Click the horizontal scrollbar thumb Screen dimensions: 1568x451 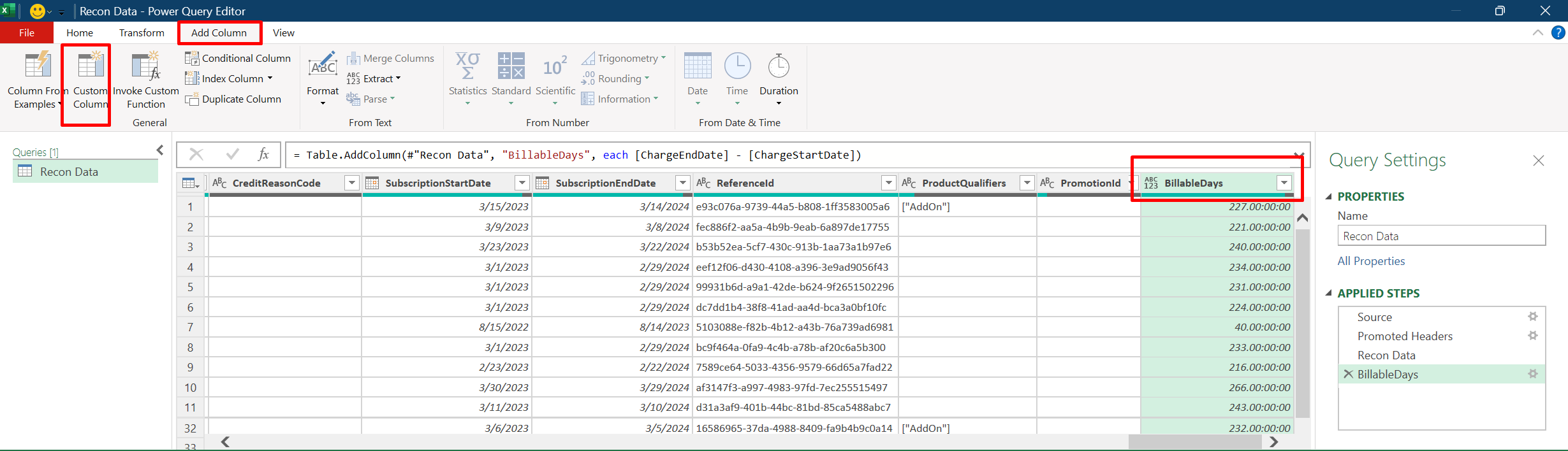pyautogui.click(x=1194, y=441)
